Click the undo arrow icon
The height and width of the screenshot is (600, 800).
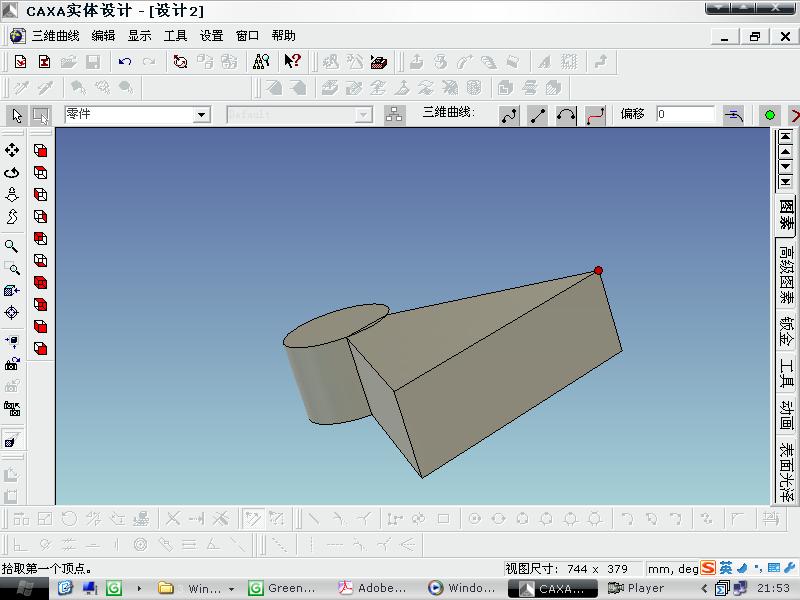tap(125, 62)
